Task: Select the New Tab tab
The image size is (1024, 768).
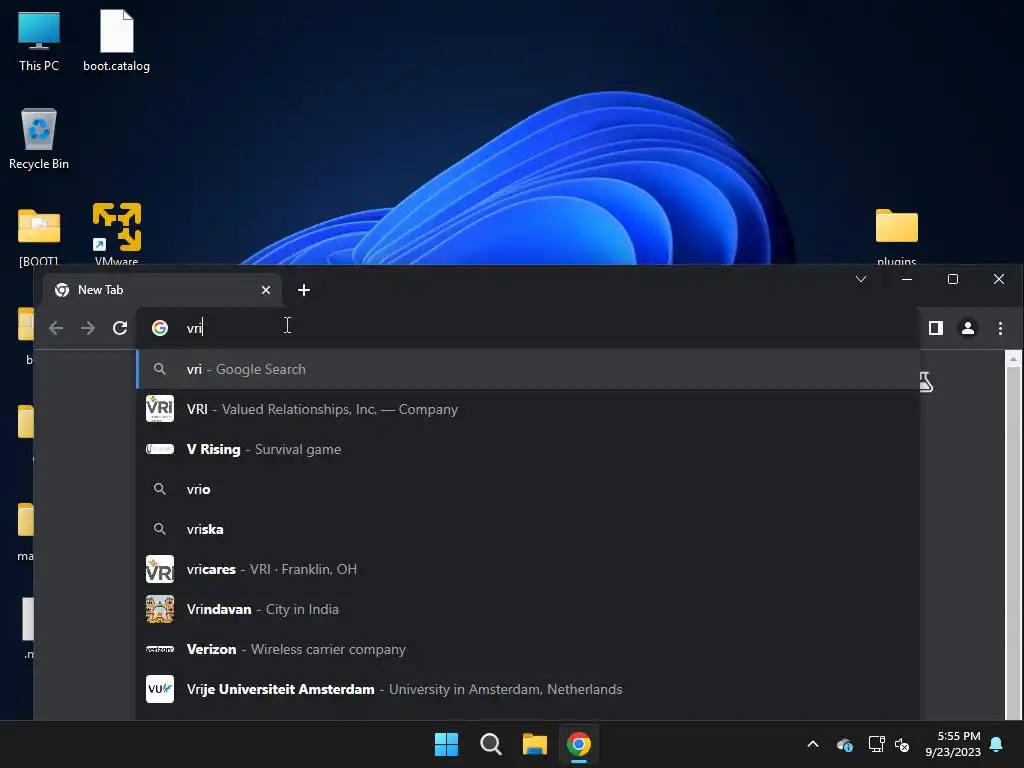Action: tap(162, 290)
